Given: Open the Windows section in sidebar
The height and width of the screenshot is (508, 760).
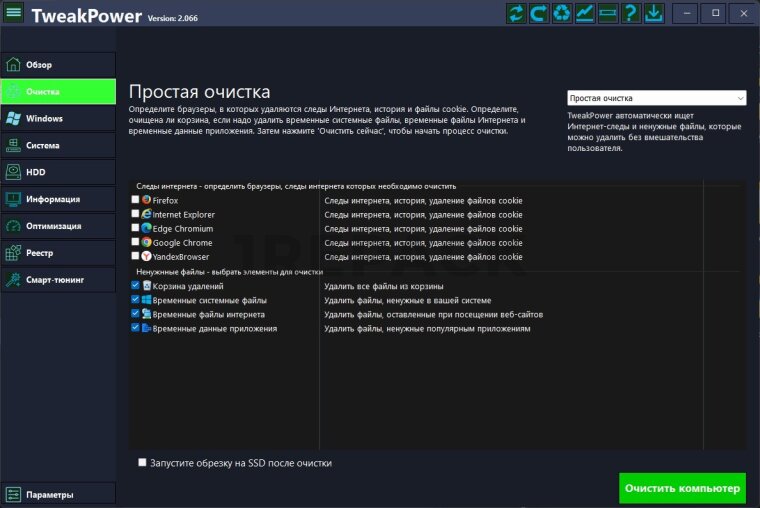Looking at the screenshot, I should pyautogui.click(x=58, y=118).
